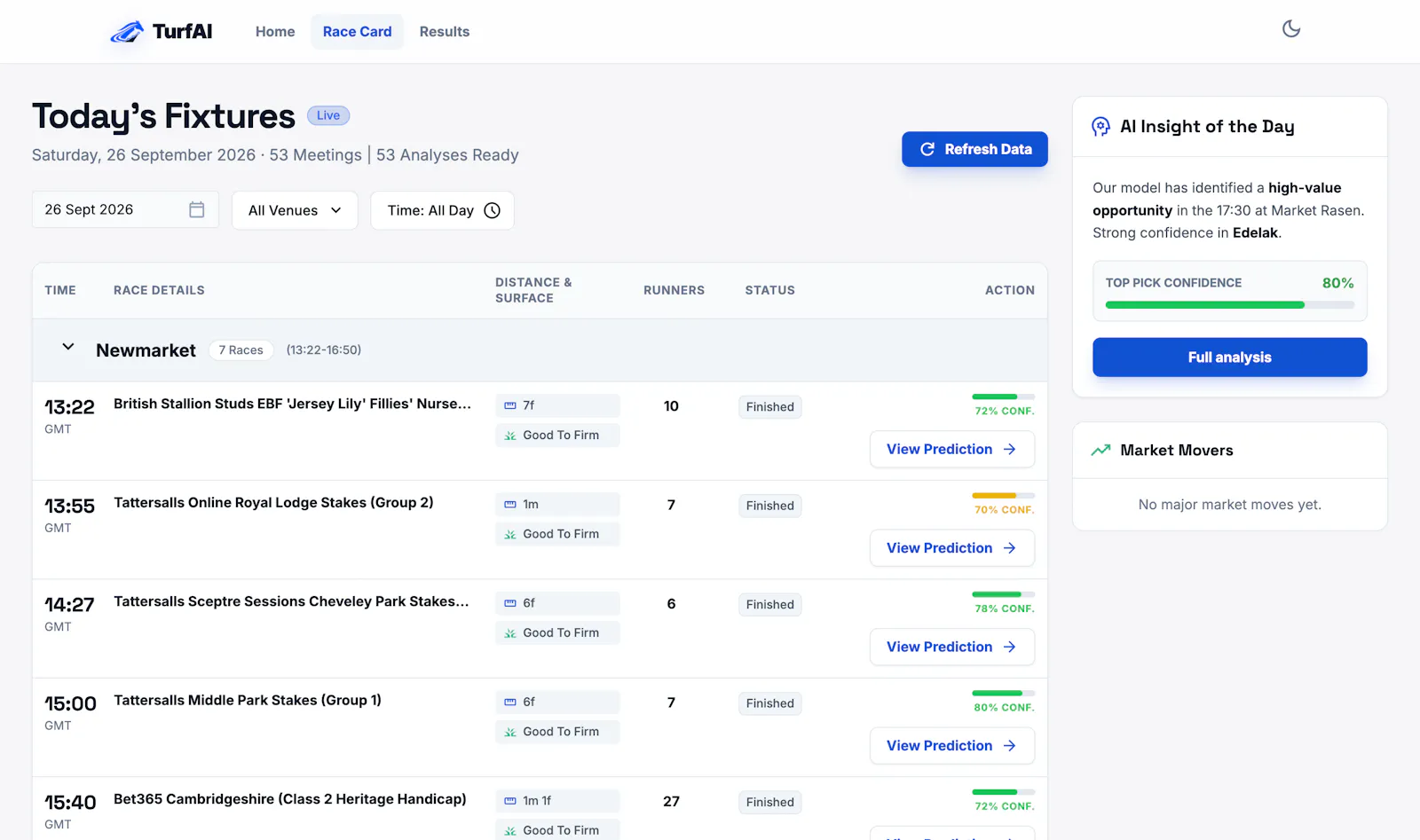
Task: Click the ruler icon beside the 7f distance
Action: point(510,405)
